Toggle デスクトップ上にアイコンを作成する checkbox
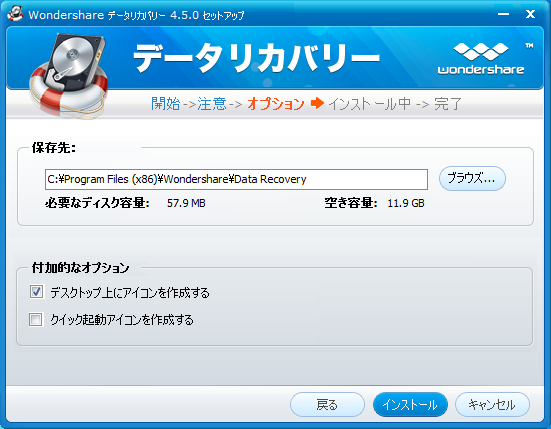This screenshot has height=429, width=551. tap(36, 292)
